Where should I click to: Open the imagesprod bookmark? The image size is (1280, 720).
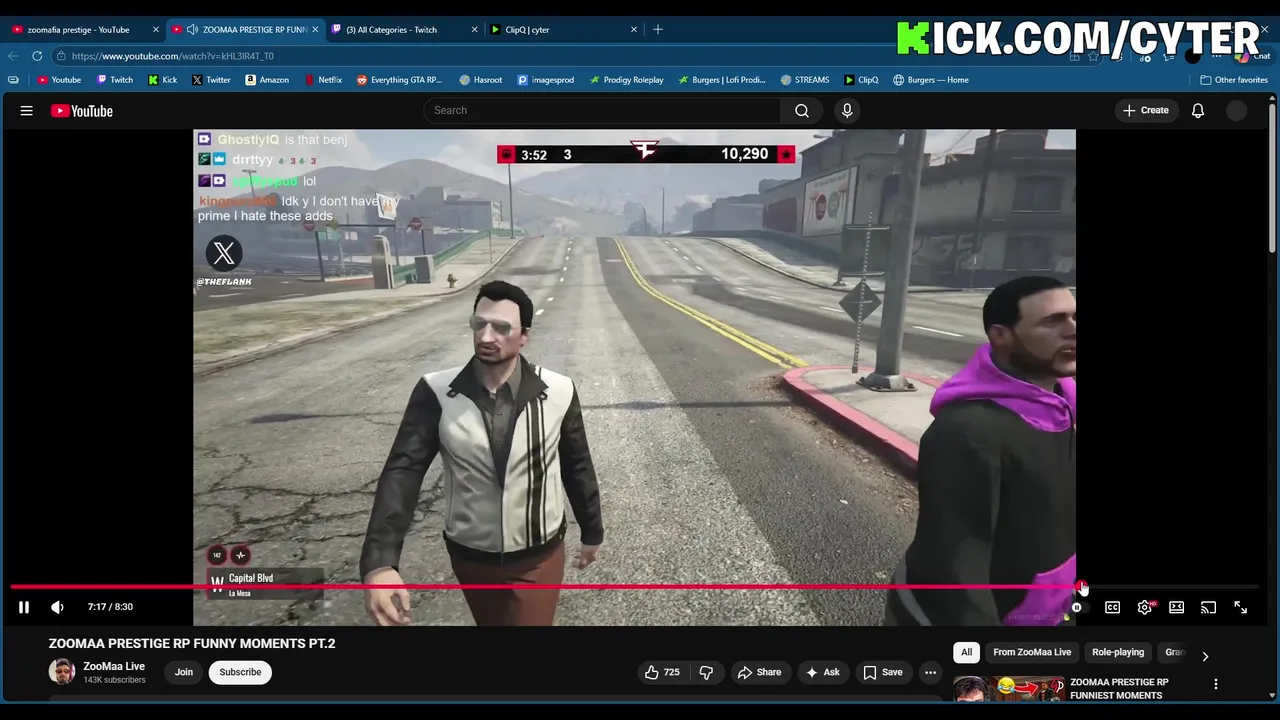pos(546,80)
